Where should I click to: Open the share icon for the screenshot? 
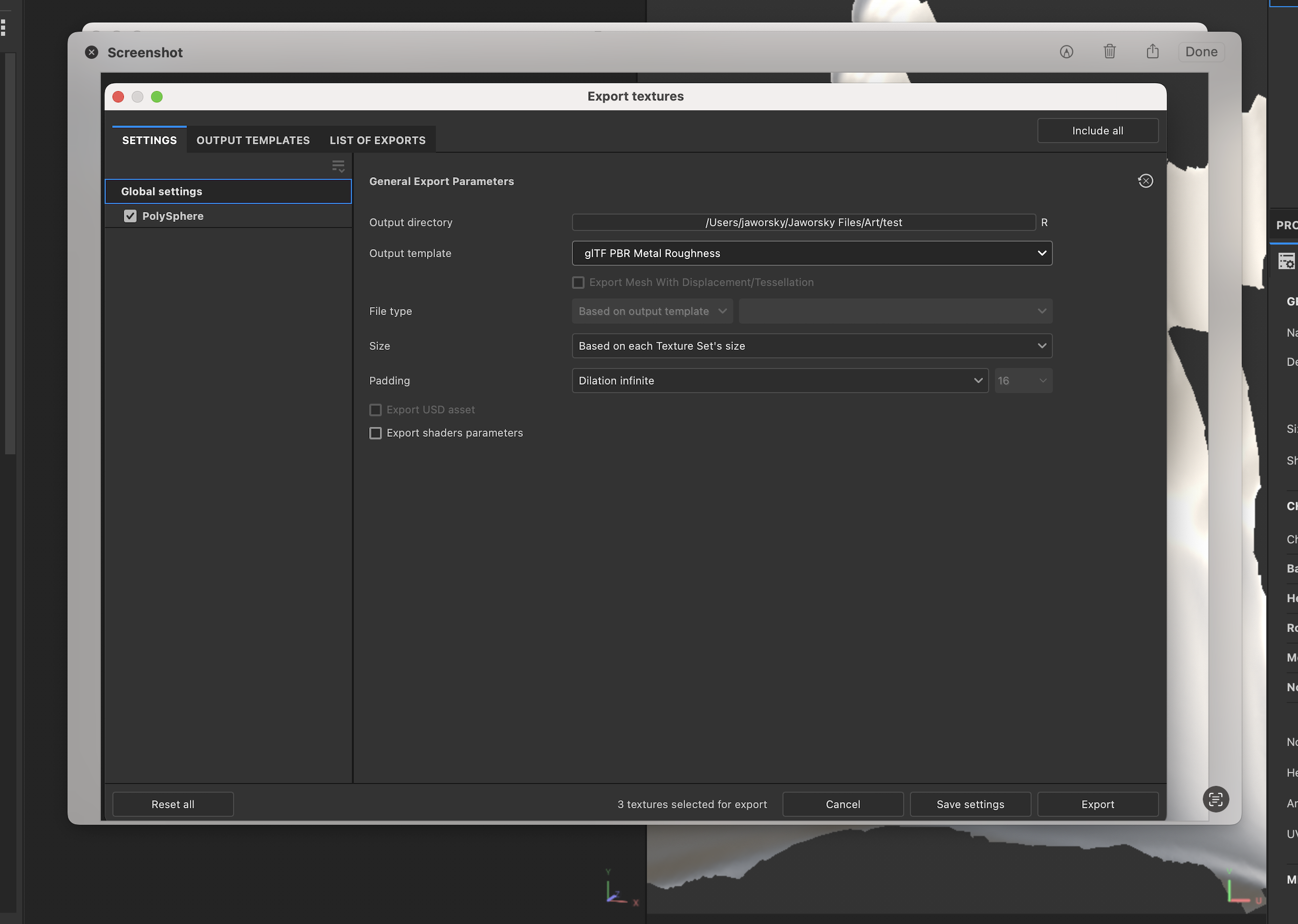pyautogui.click(x=1152, y=52)
